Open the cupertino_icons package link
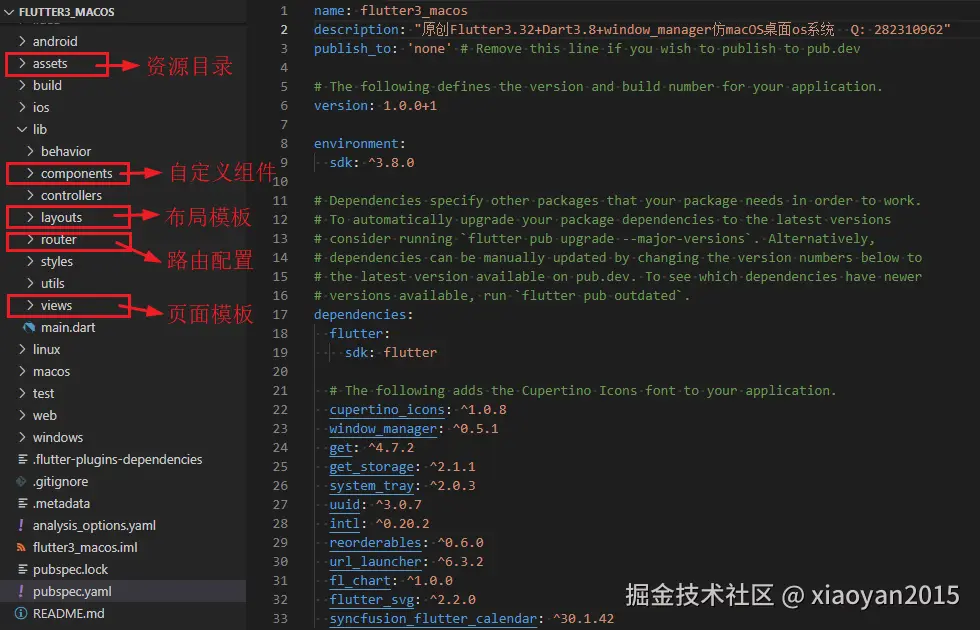This screenshot has width=980, height=630. [387, 410]
